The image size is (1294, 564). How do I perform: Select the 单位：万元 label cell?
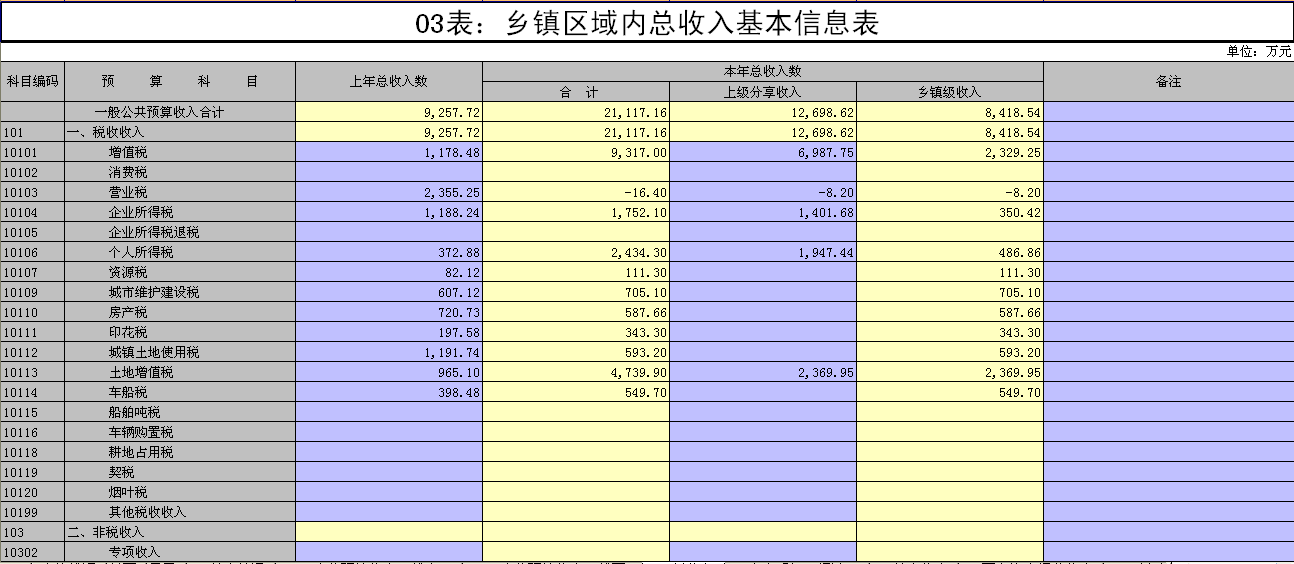(1258, 52)
